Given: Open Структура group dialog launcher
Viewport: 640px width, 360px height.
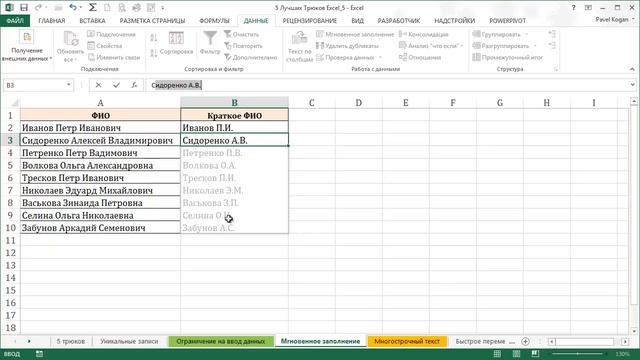Looking at the screenshot, I should click(556, 69).
